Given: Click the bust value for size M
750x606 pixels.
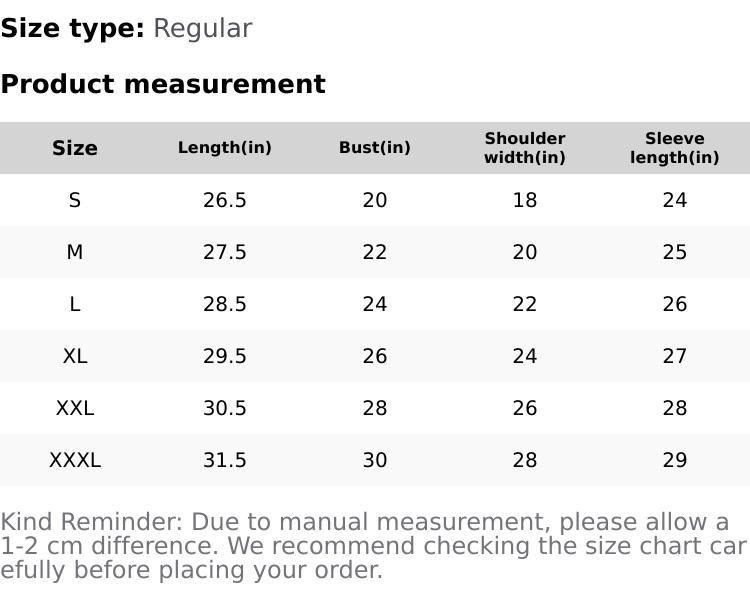Looking at the screenshot, I should 375,252.
